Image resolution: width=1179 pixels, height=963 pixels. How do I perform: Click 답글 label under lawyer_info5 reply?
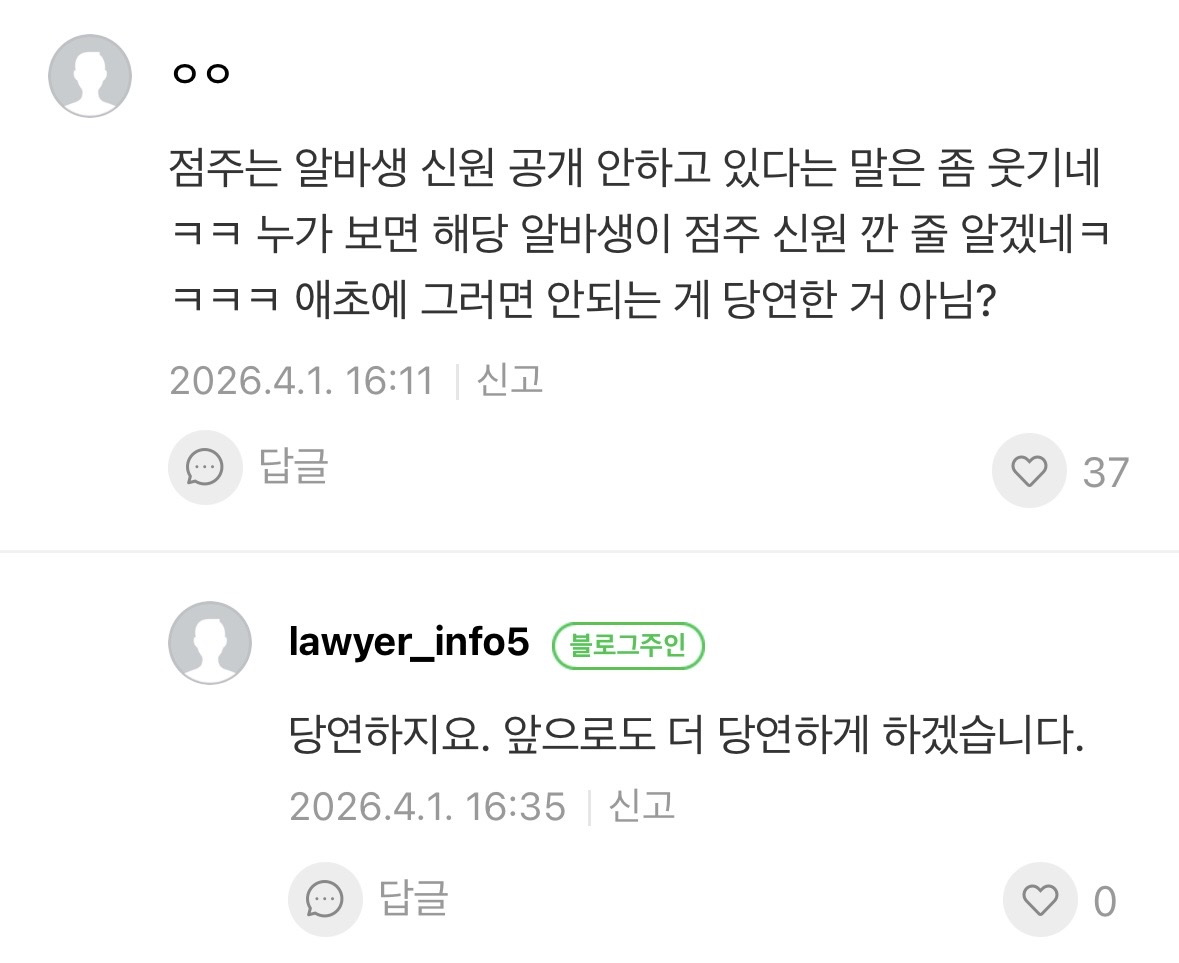(x=413, y=899)
